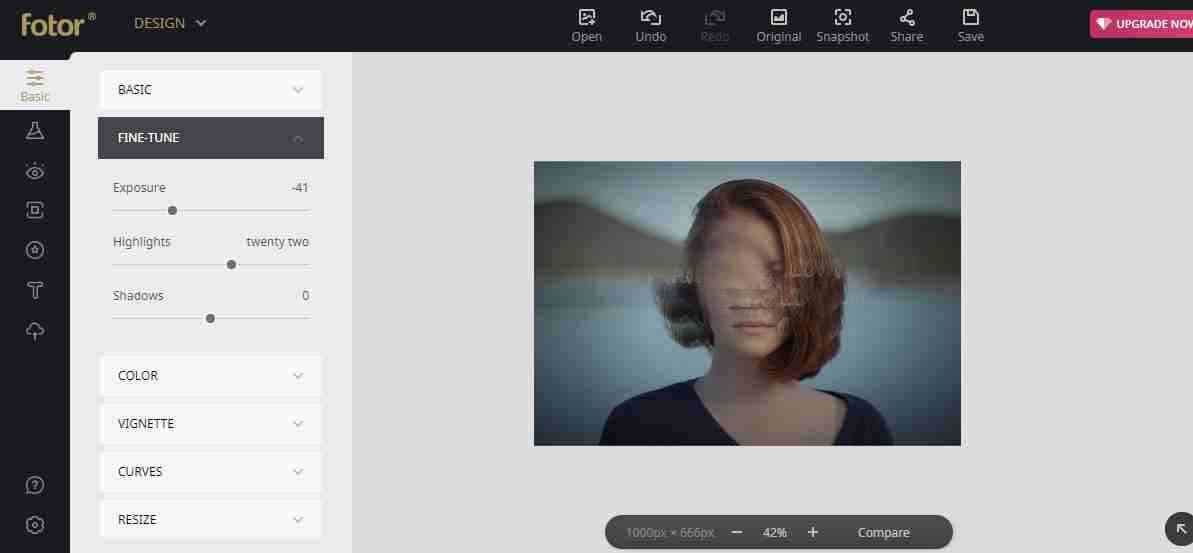
Task: Click the Compare button
Action: 883,532
